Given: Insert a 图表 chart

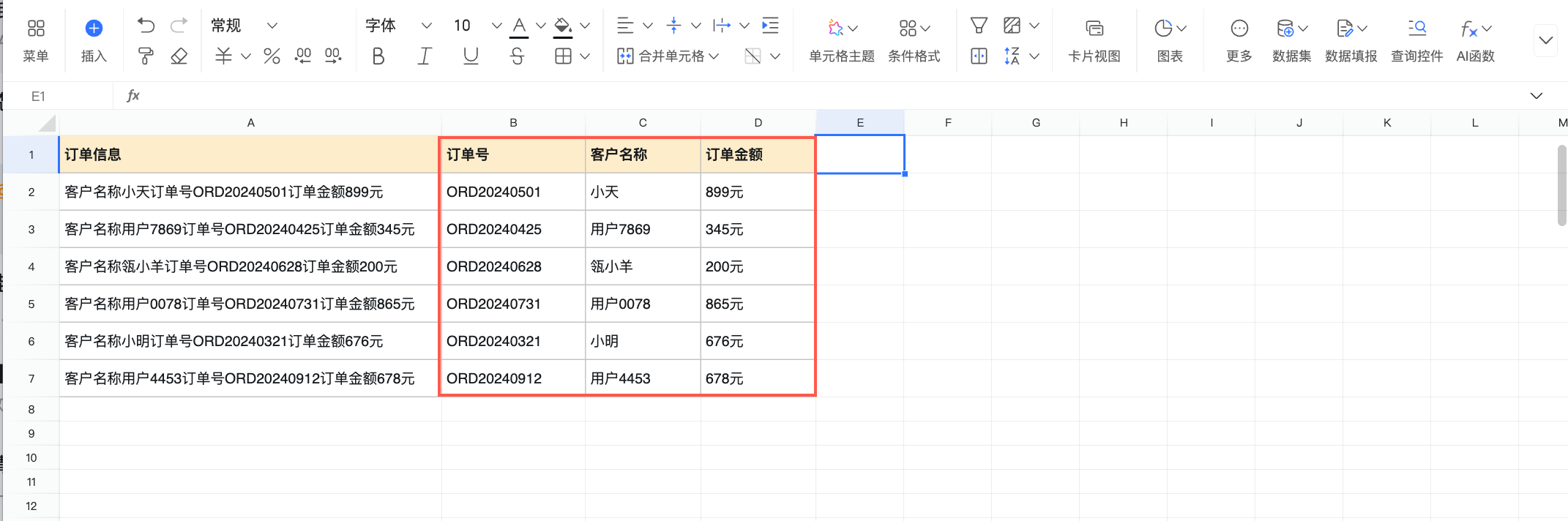Looking at the screenshot, I should 1170,40.
